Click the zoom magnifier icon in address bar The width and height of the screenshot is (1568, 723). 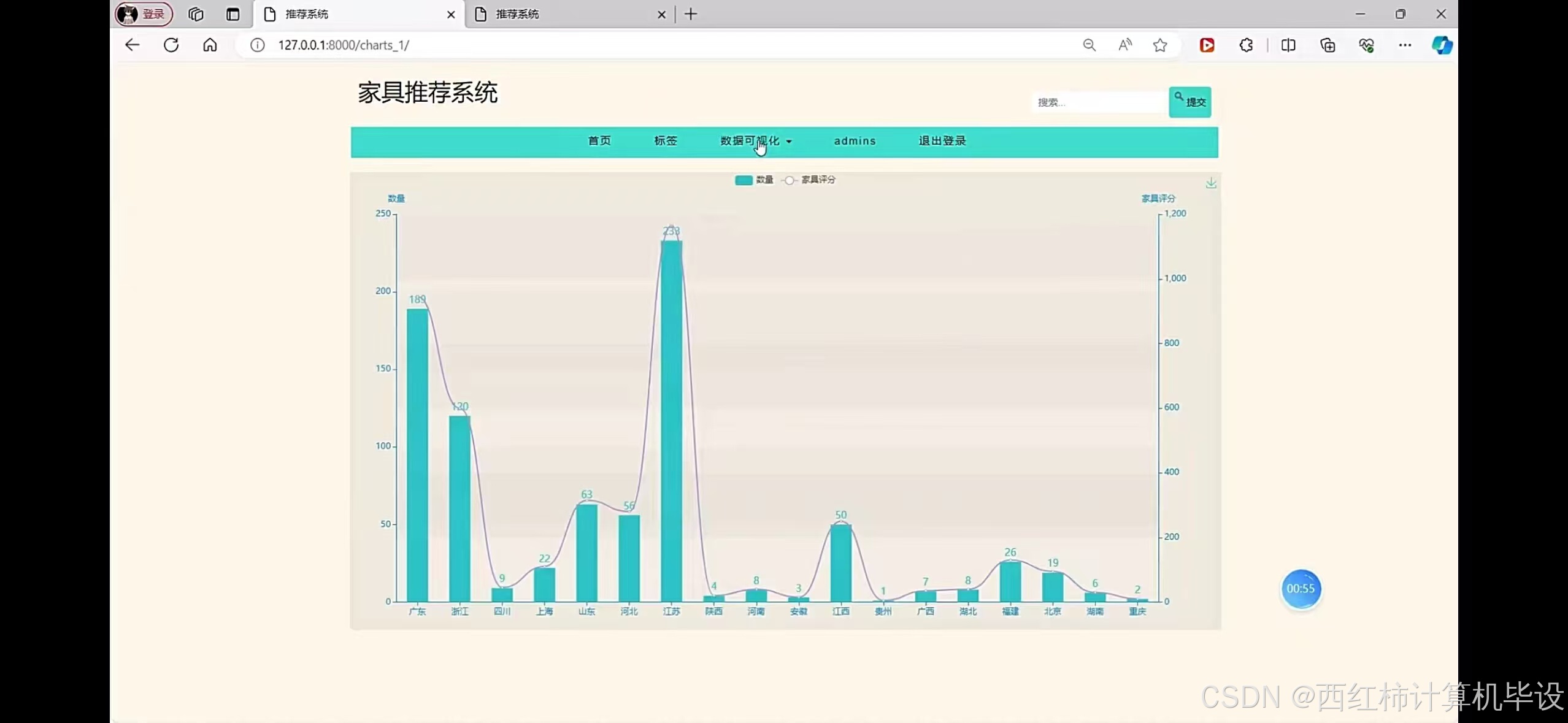(1090, 45)
